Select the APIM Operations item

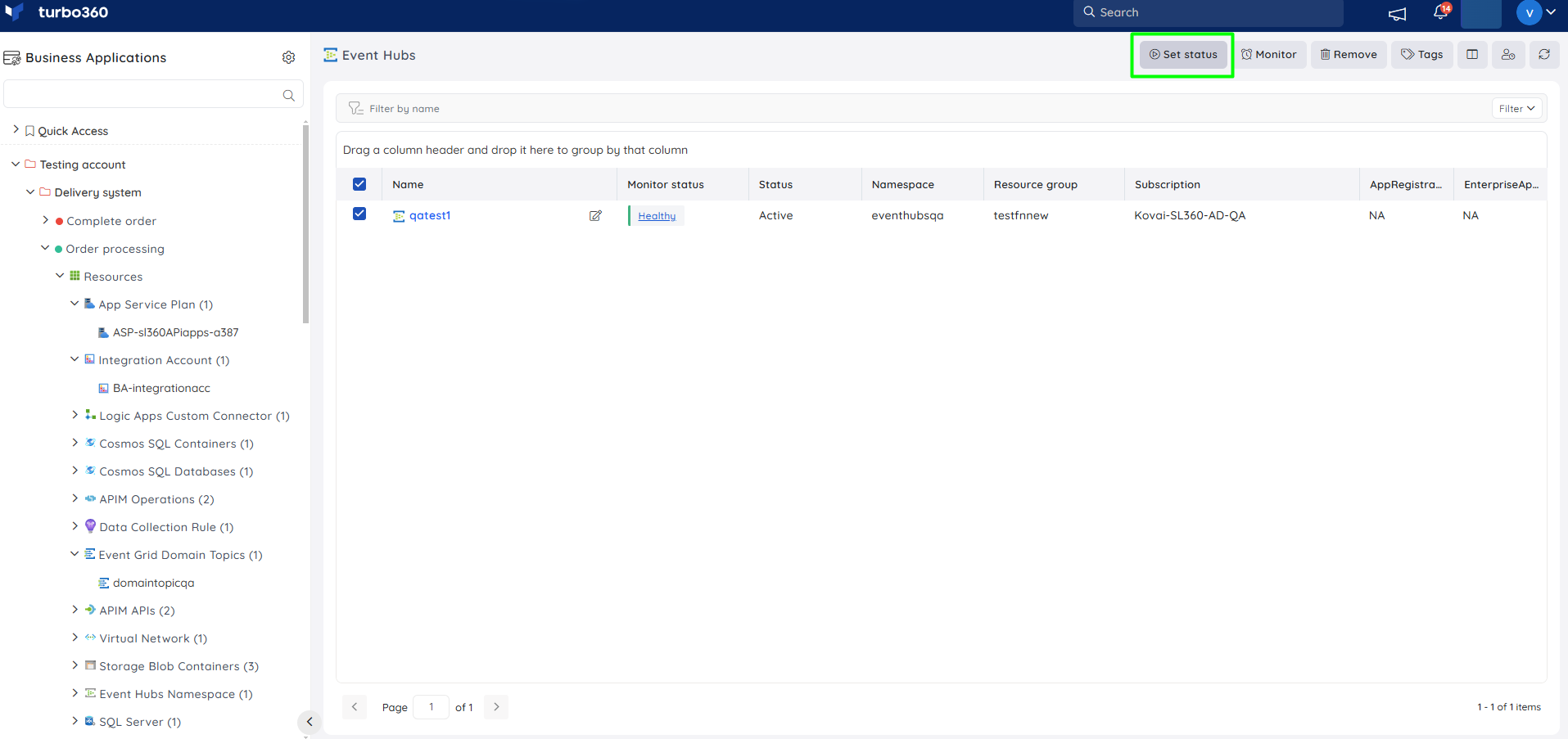coord(156,499)
